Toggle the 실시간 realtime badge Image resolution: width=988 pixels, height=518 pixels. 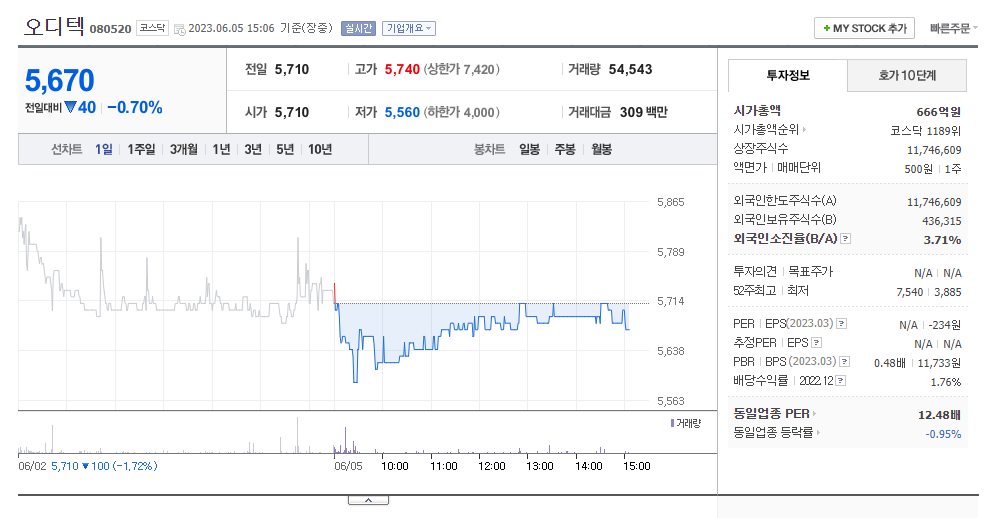[x=359, y=28]
